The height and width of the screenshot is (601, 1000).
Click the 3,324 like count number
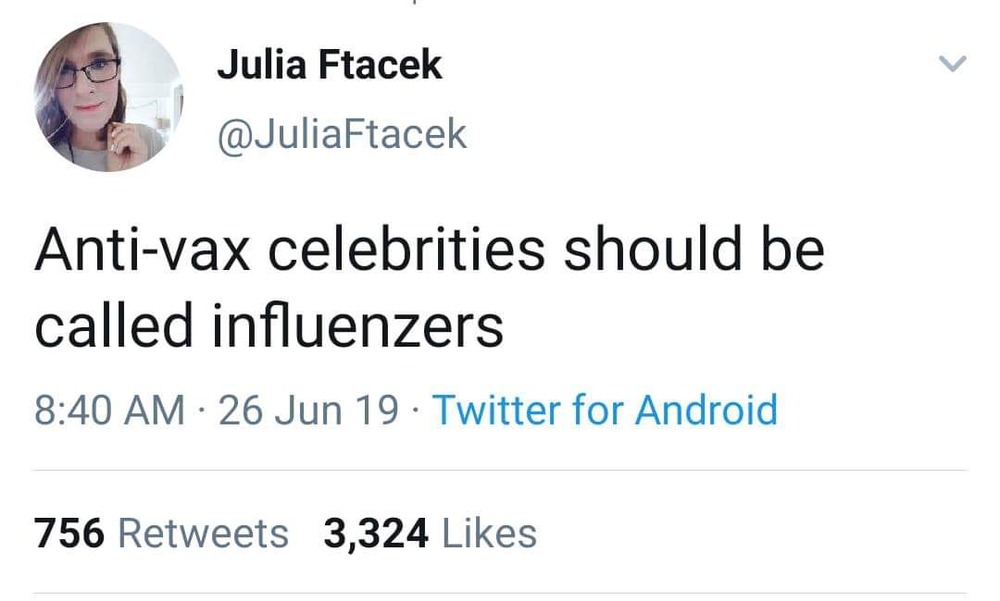[375, 533]
